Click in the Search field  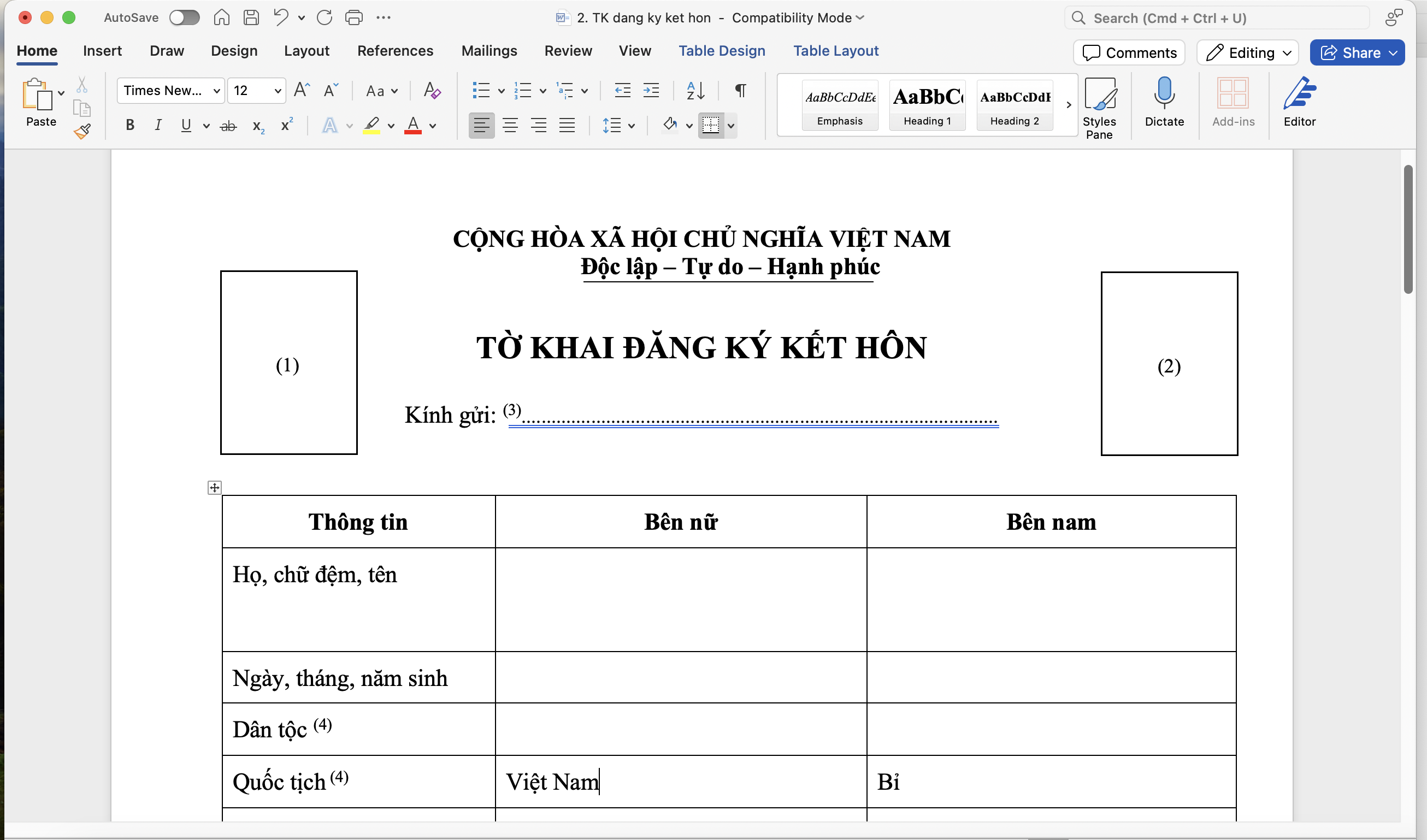1217,18
